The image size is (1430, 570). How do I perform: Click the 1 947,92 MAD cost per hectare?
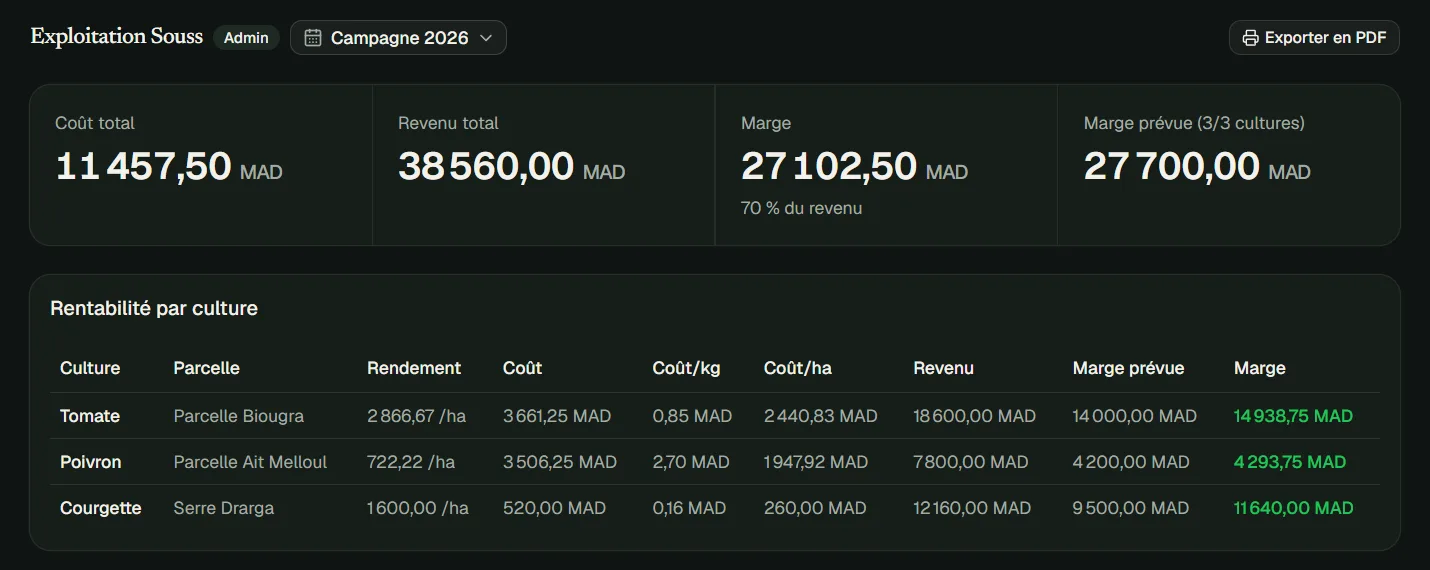click(x=816, y=462)
